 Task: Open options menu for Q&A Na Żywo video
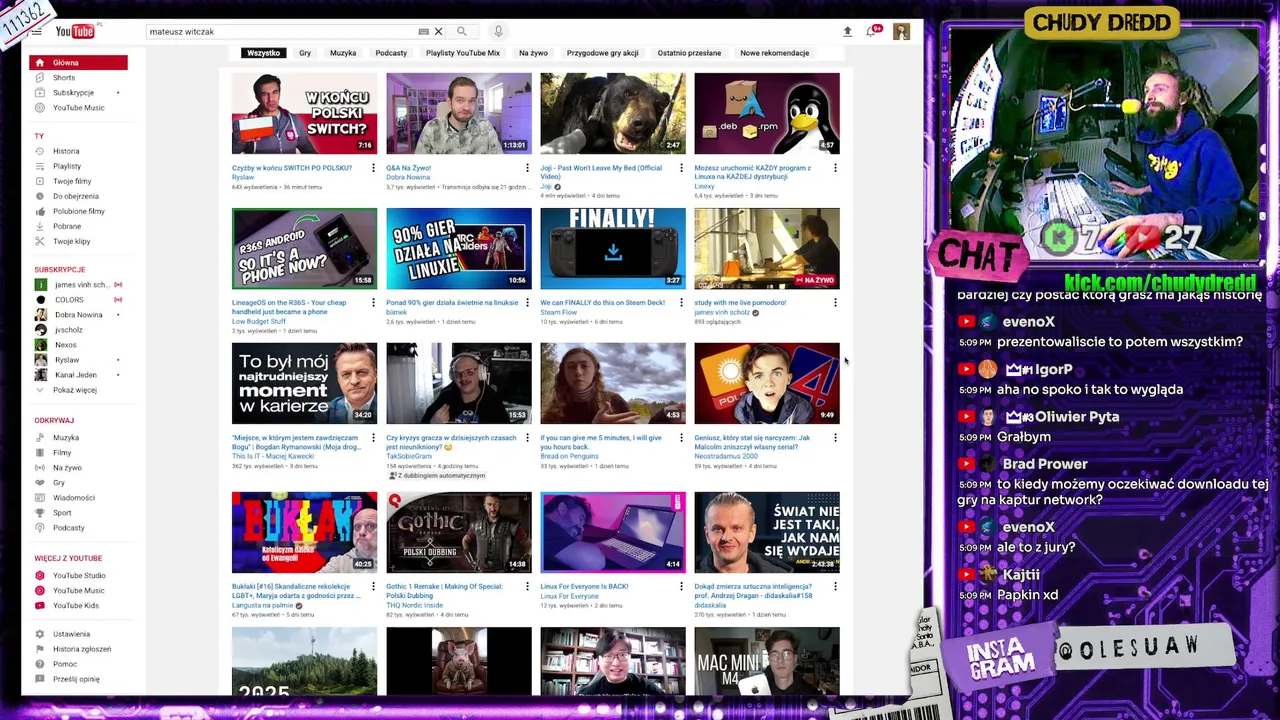tap(527, 168)
